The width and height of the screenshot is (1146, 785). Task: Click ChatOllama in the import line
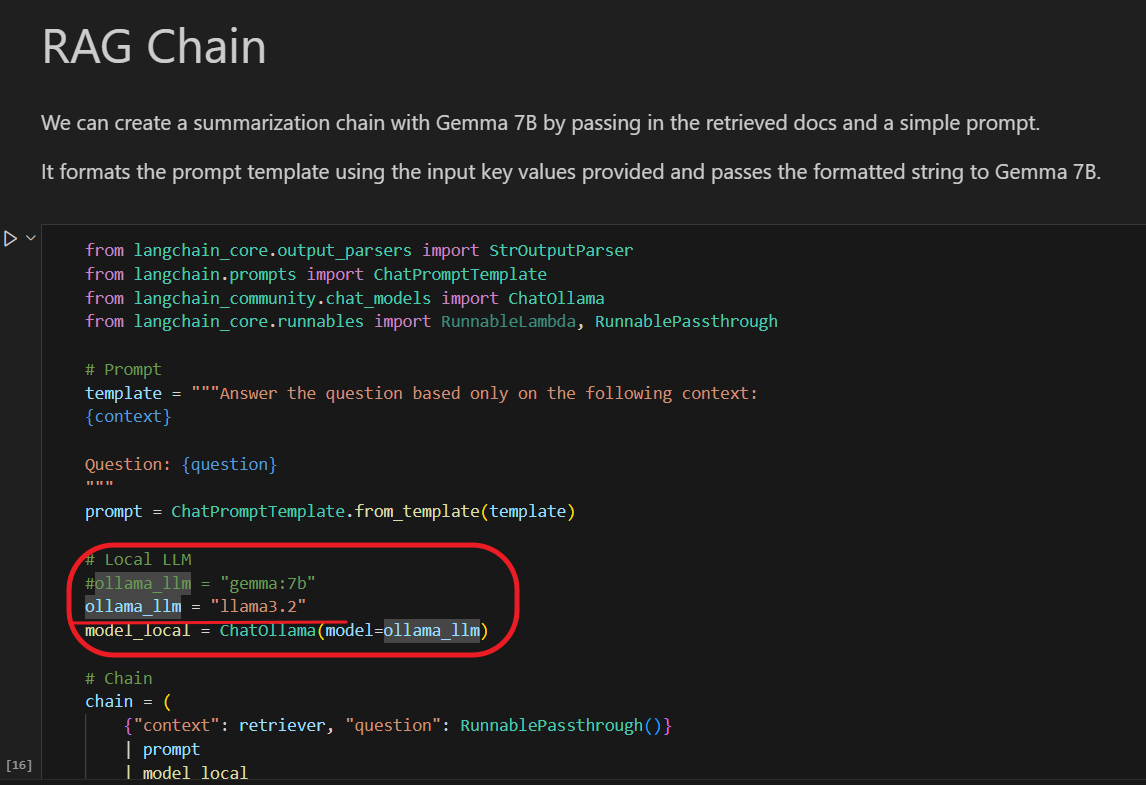(556, 298)
